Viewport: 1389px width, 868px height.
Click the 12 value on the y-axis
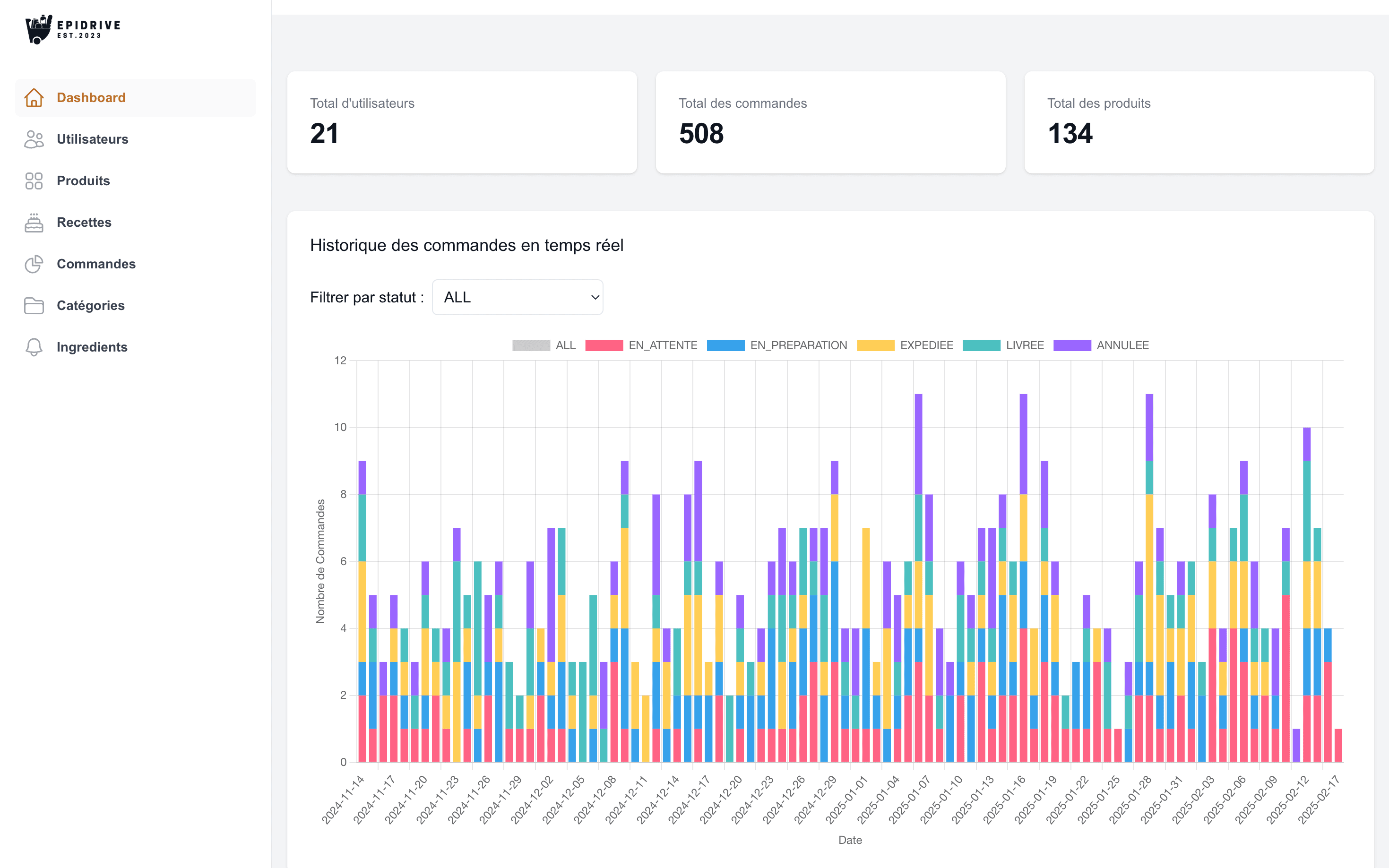340,361
